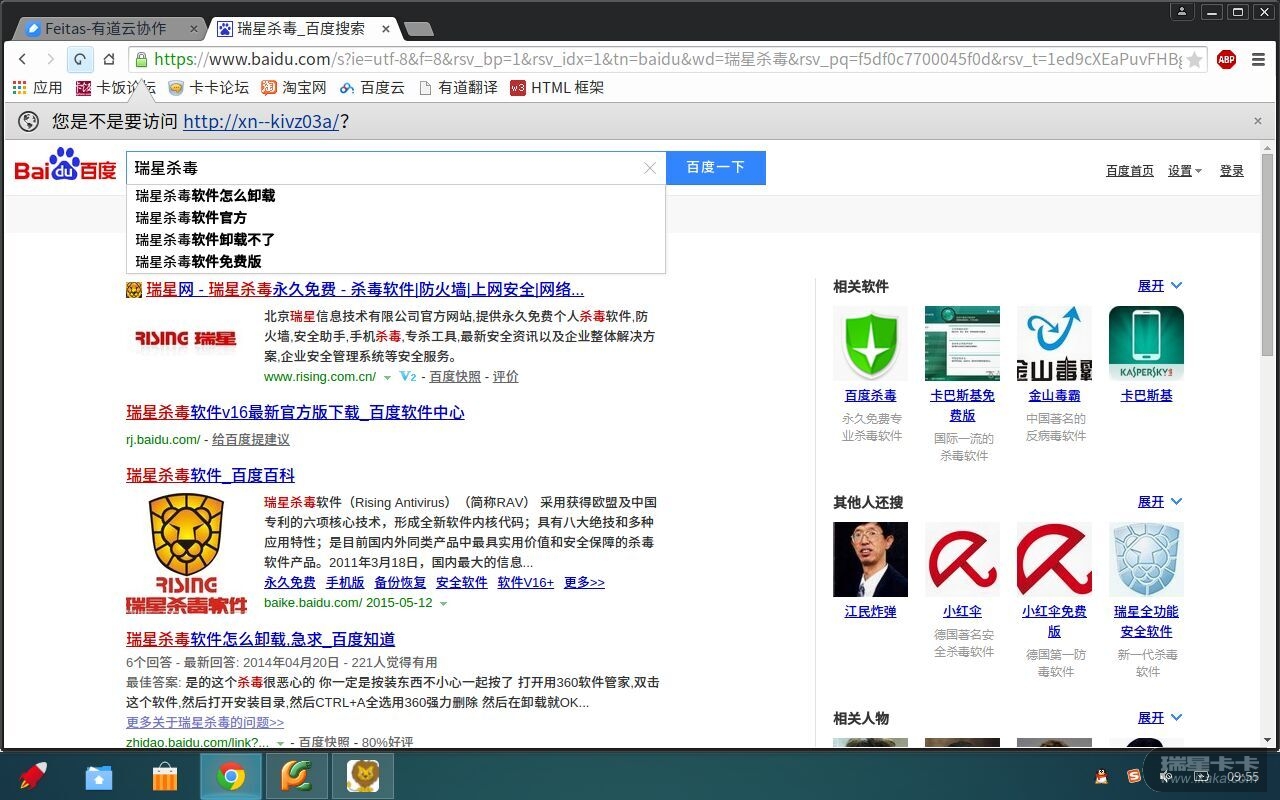The height and width of the screenshot is (800, 1280).
Task: Expand the 相关人物 section
Action: pos(1160,718)
